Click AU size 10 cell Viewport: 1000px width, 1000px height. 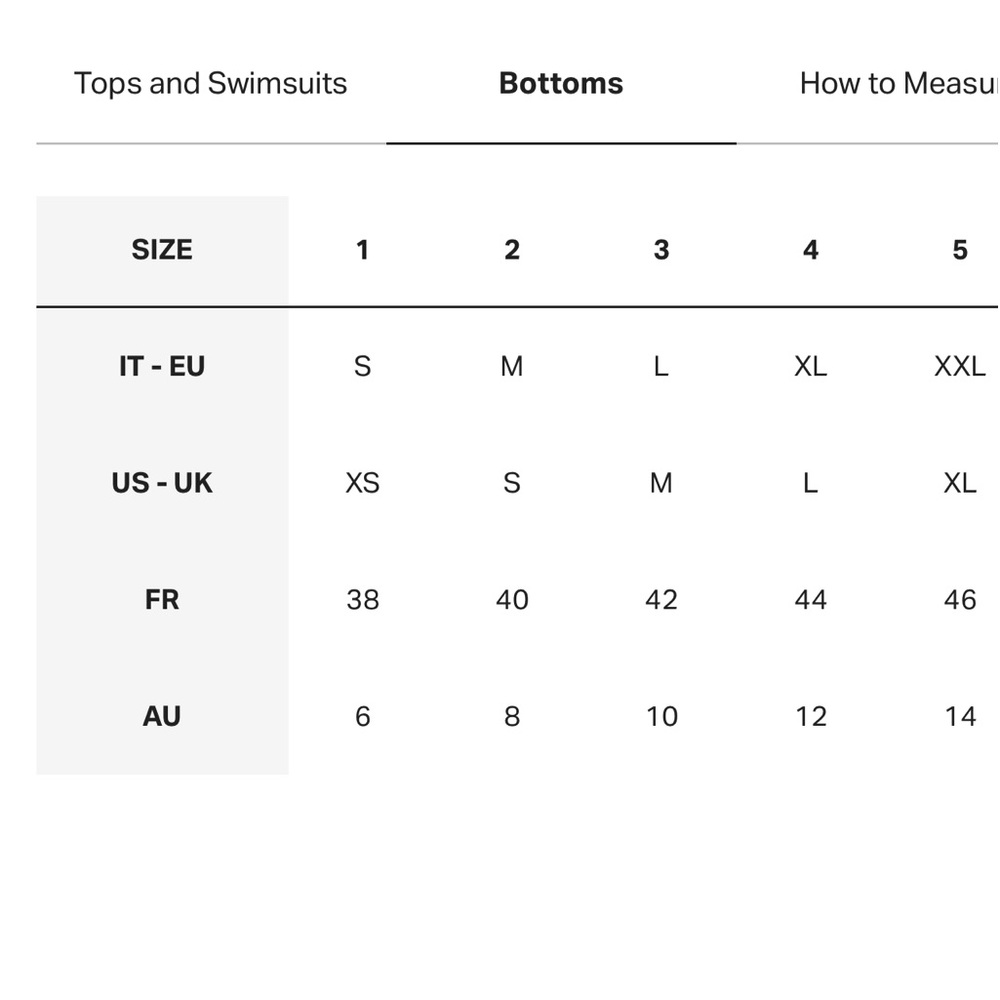tap(661, 717)
